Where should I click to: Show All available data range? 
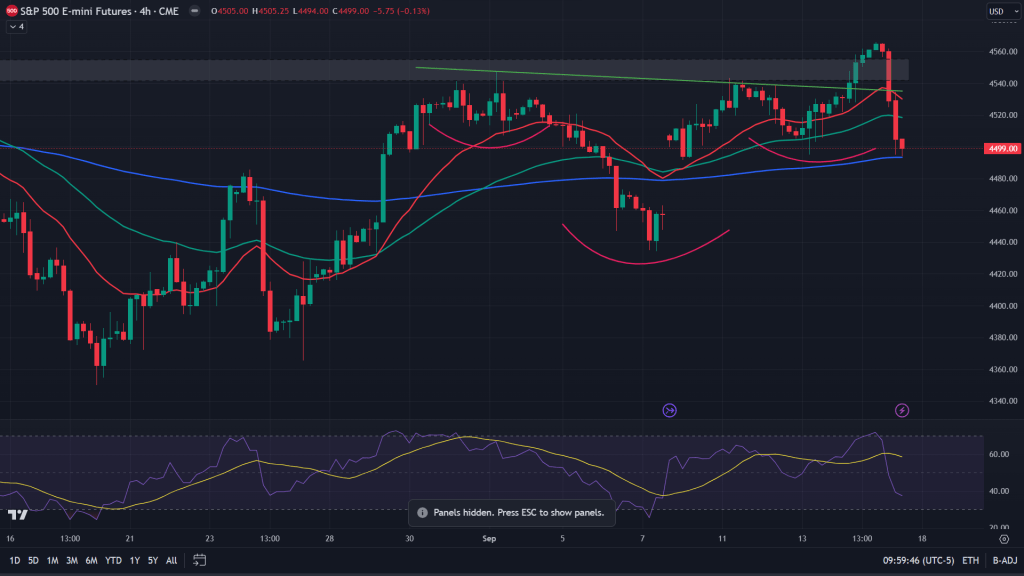tap(171, 560)
